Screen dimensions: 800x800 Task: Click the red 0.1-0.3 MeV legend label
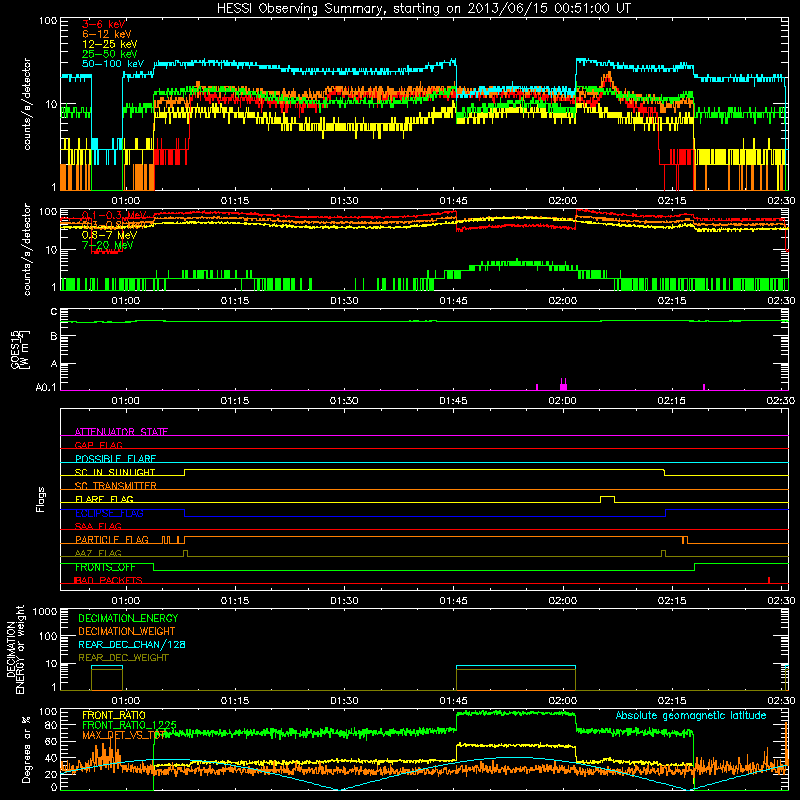pyautogui.click(x=114, y=215)
